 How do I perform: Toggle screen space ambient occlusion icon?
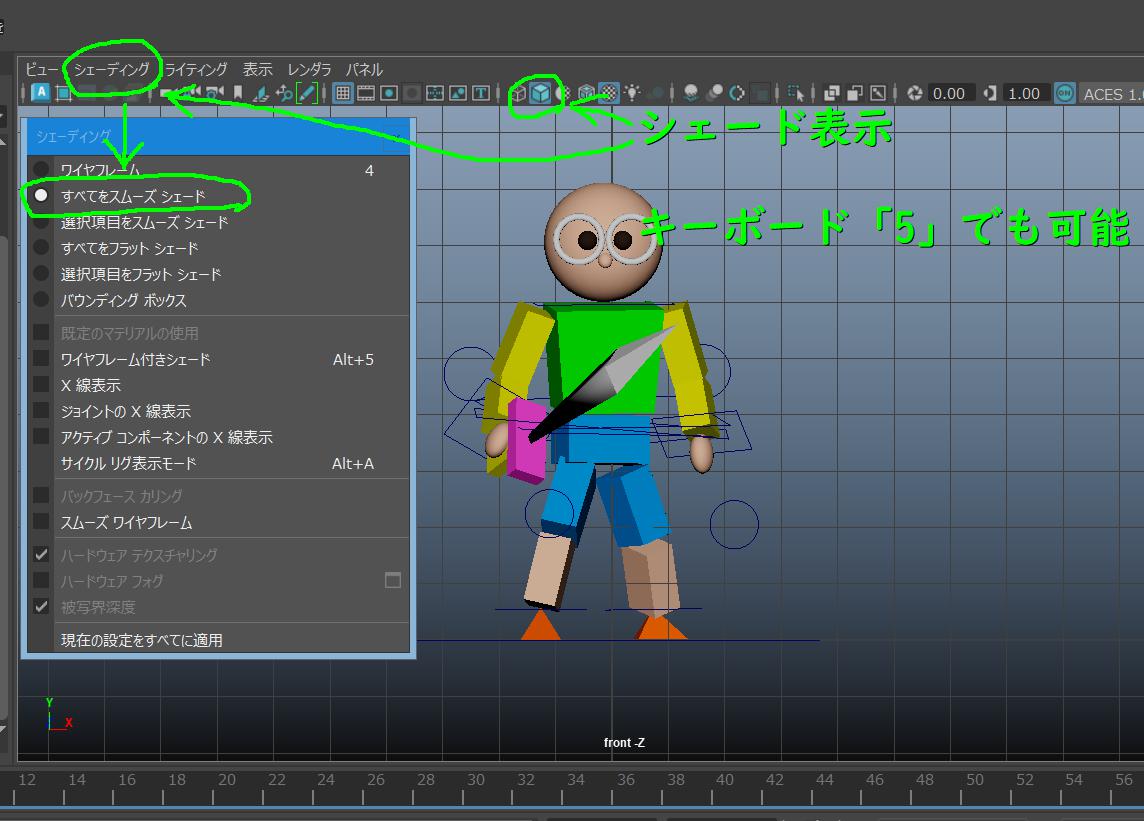click(x=691, y=93)
